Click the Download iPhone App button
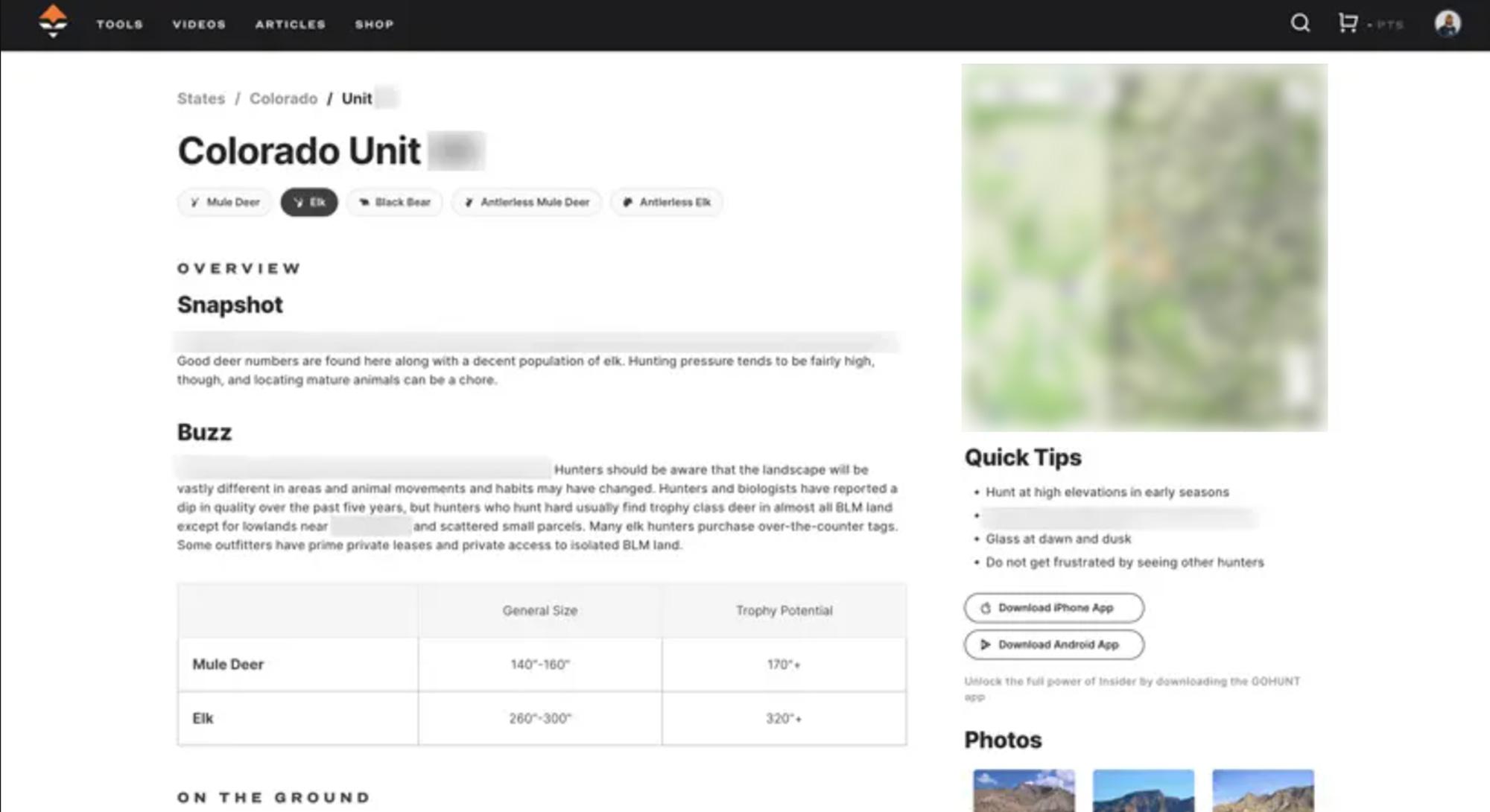Image resolution: width=1490 pixels, height=812 pixels. click(x=1054, y=608)
